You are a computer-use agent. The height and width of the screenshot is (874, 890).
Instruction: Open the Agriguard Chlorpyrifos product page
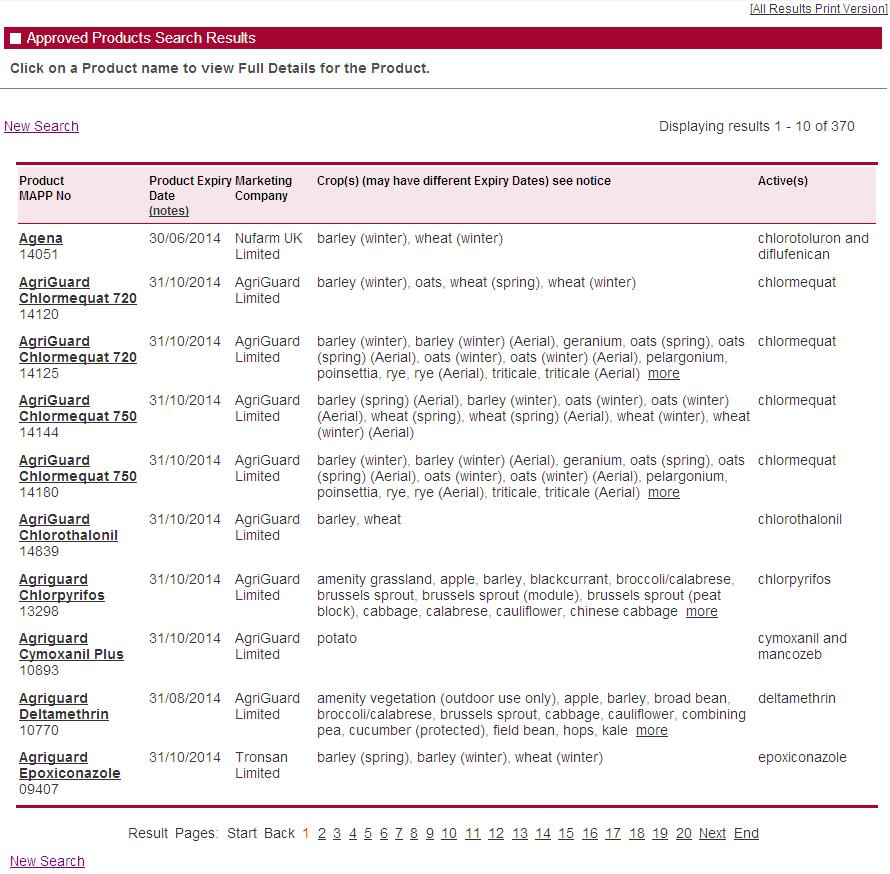click(61, 587)
